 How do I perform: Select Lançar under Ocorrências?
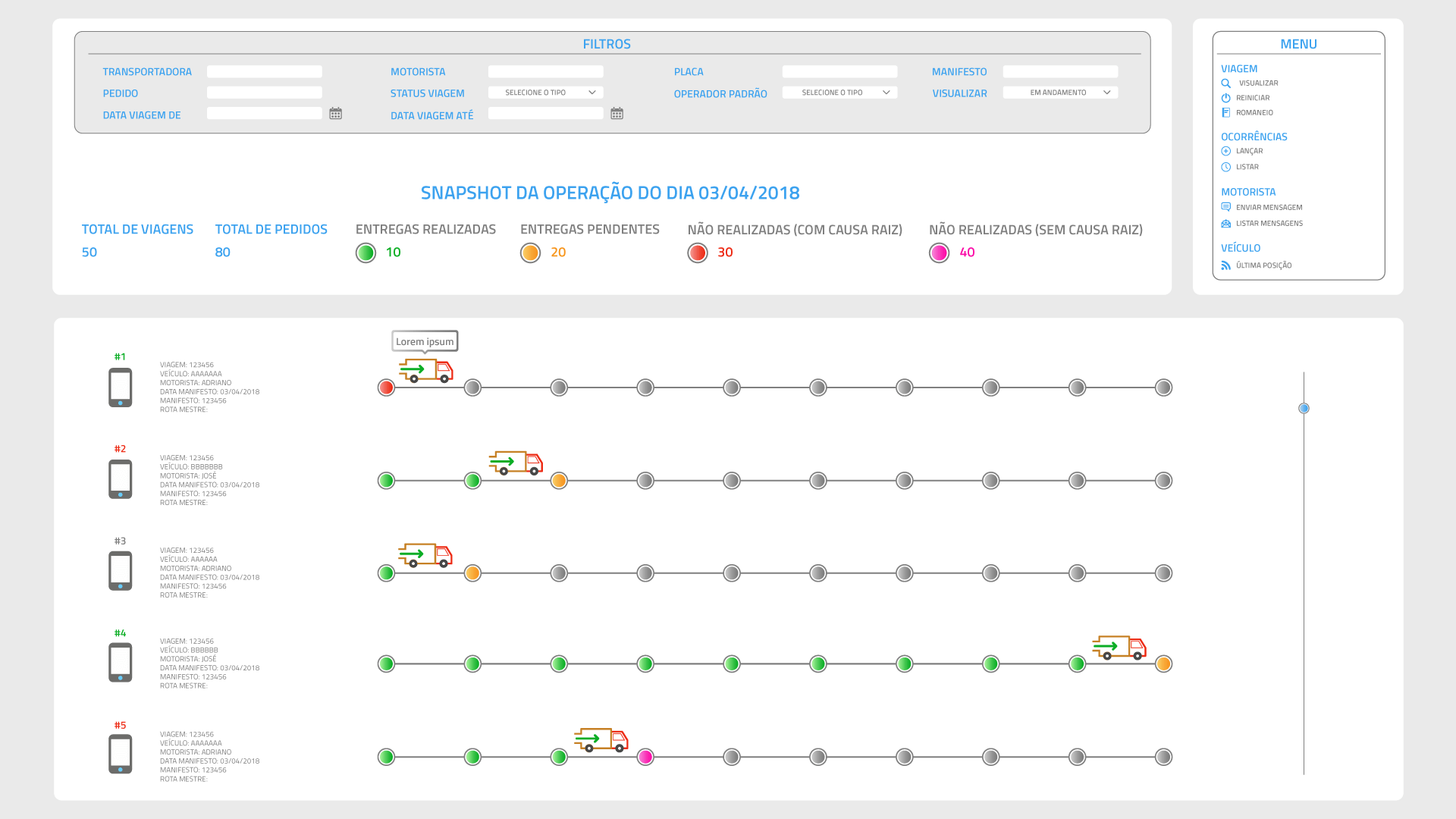click(x=1249, y=151)
